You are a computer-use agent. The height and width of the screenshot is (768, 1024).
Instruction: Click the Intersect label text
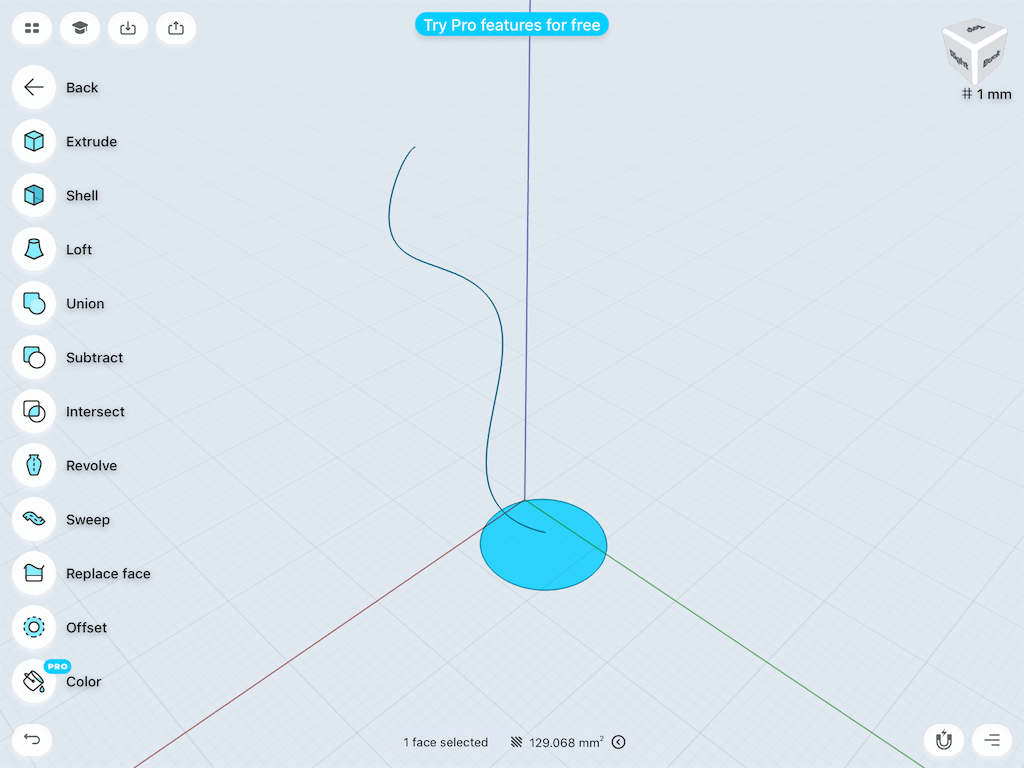(x=95, y=411)
